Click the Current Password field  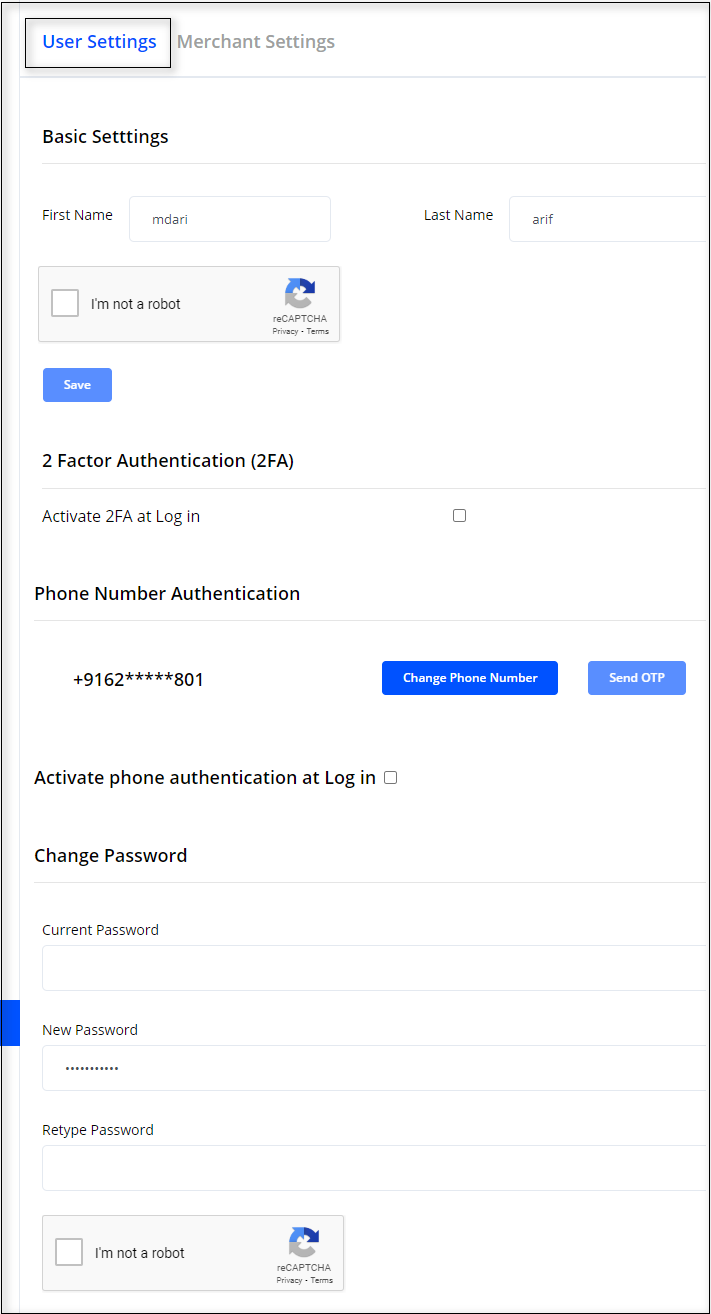[x=374, y=968]
